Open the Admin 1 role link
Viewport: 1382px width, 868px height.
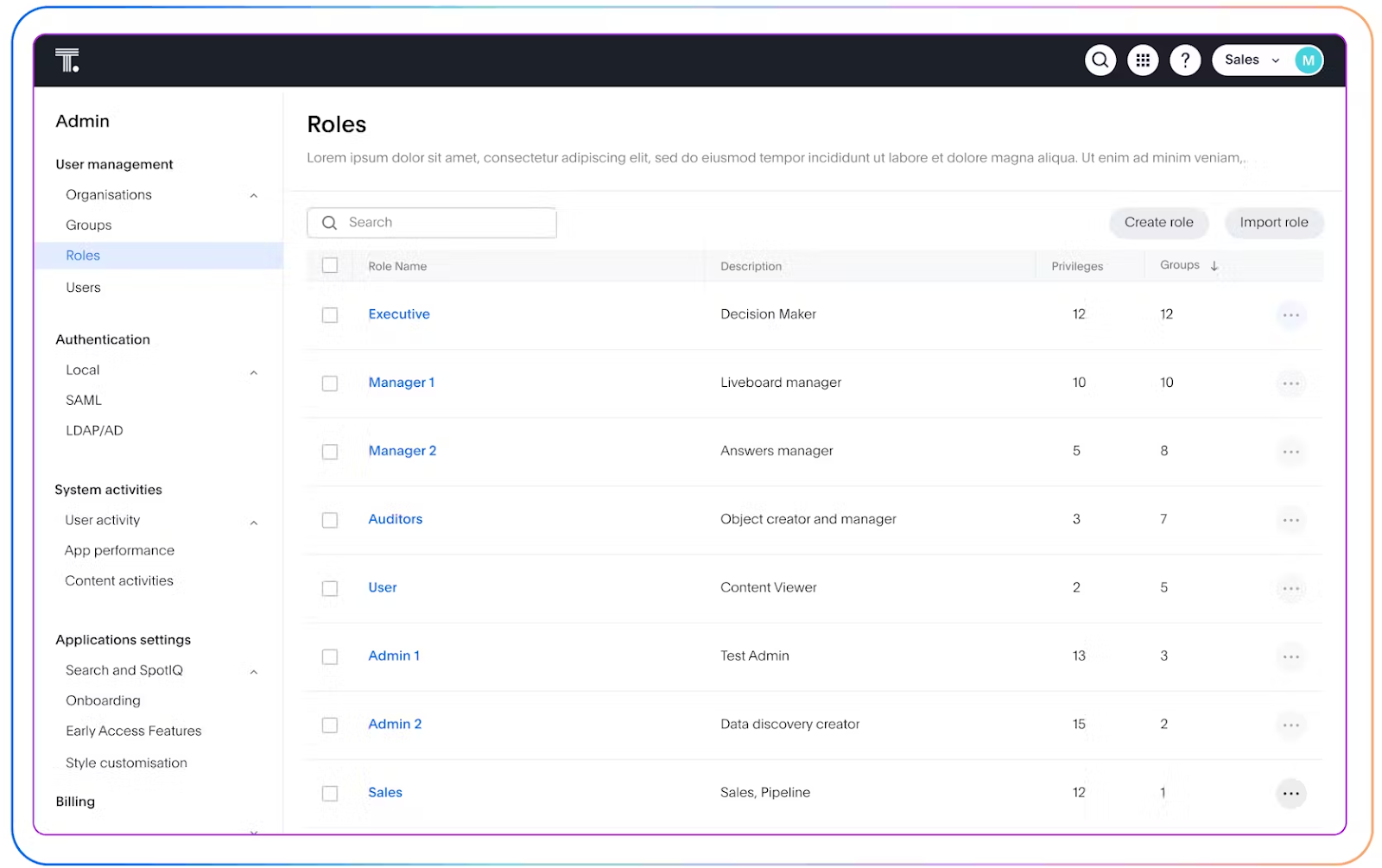(394, 656)
